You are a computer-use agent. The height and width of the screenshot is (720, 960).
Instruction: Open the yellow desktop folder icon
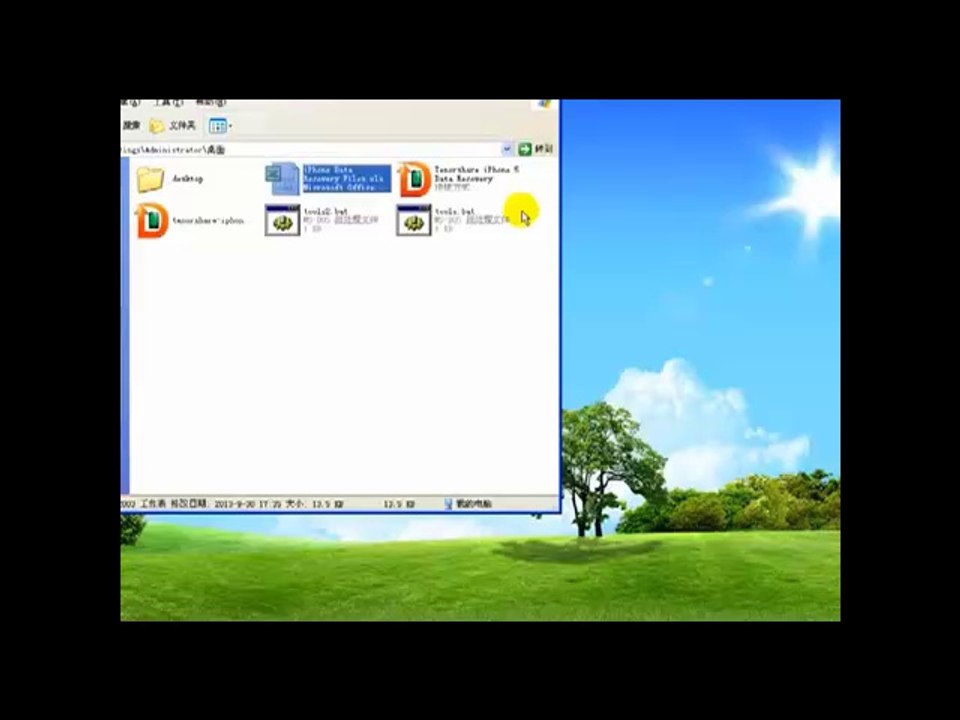[150, 179]
